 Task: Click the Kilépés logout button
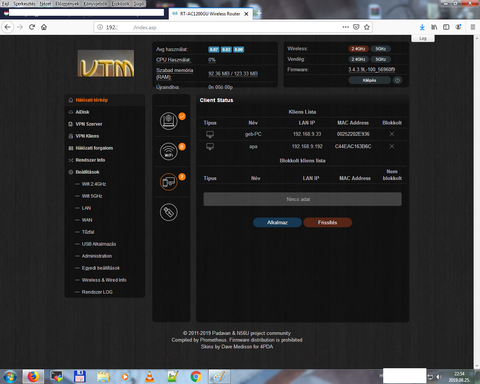(x=369, y=80)
